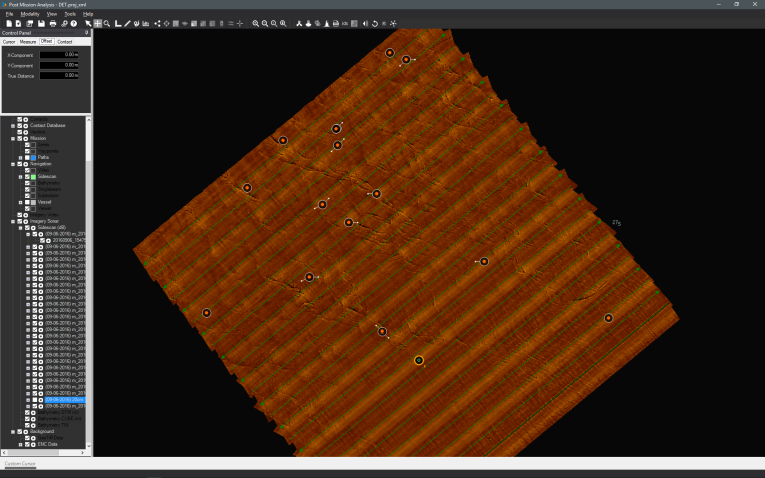Click the last zoom magnifier icon in group
This screenshot has width=765, height=478.
pos(283,23)
